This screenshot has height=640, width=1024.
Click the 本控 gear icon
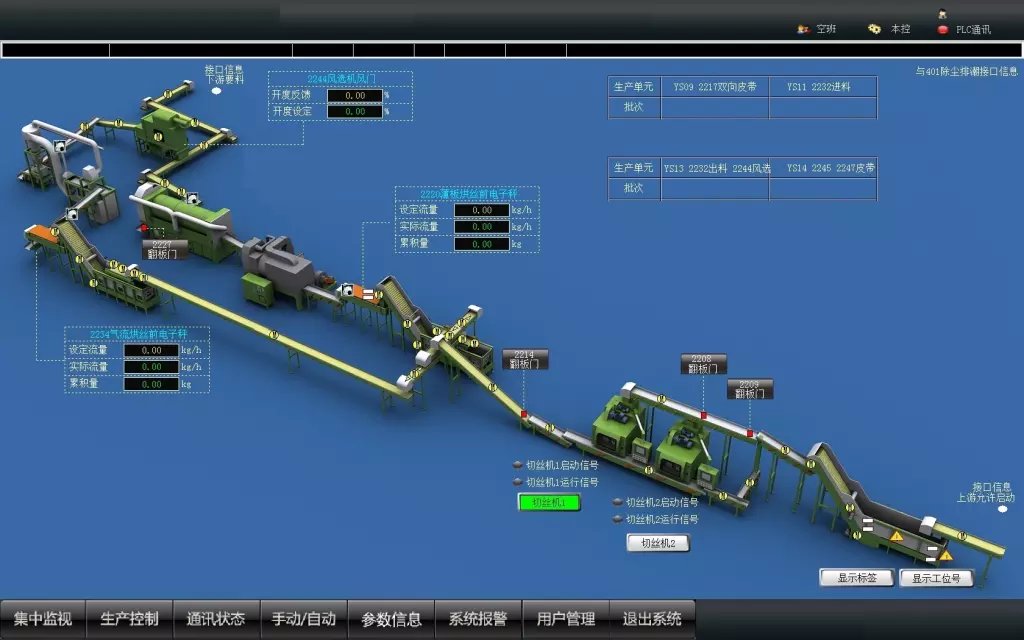coord(874,29)
